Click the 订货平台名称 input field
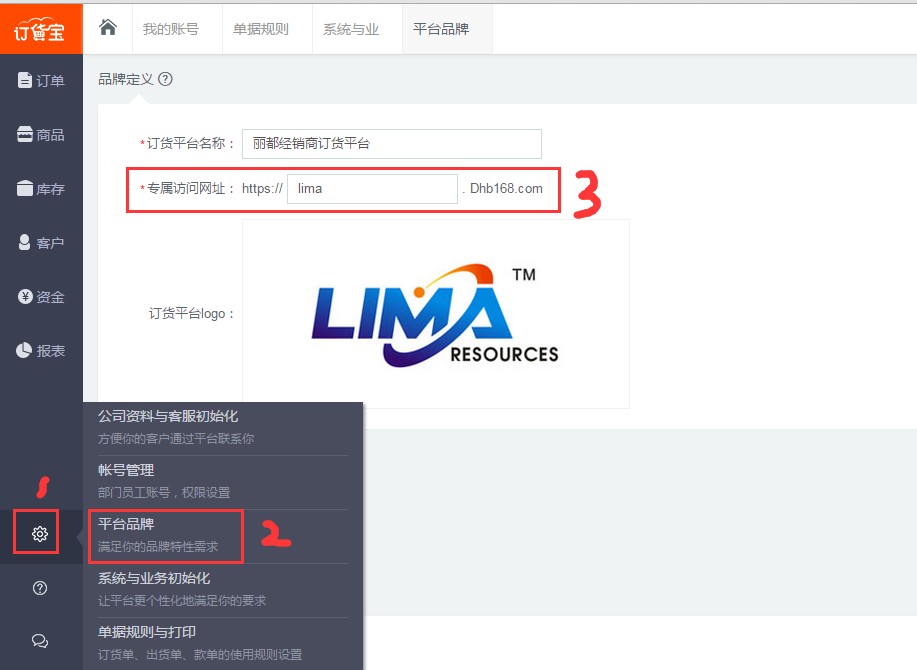Screen dimensions: 917x670 point(391,144)
